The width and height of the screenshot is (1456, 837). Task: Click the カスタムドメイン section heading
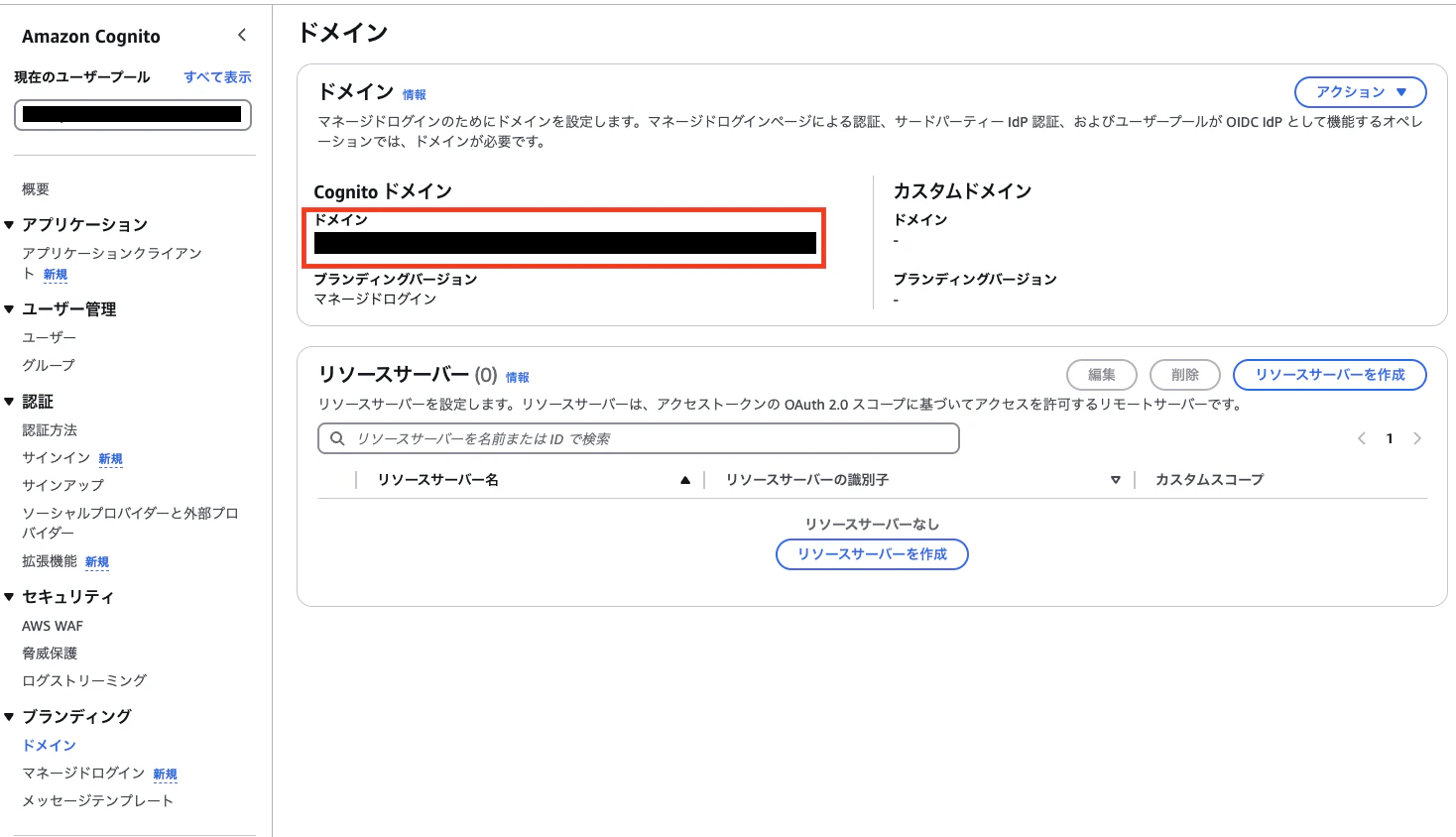[x=963, y=191]
